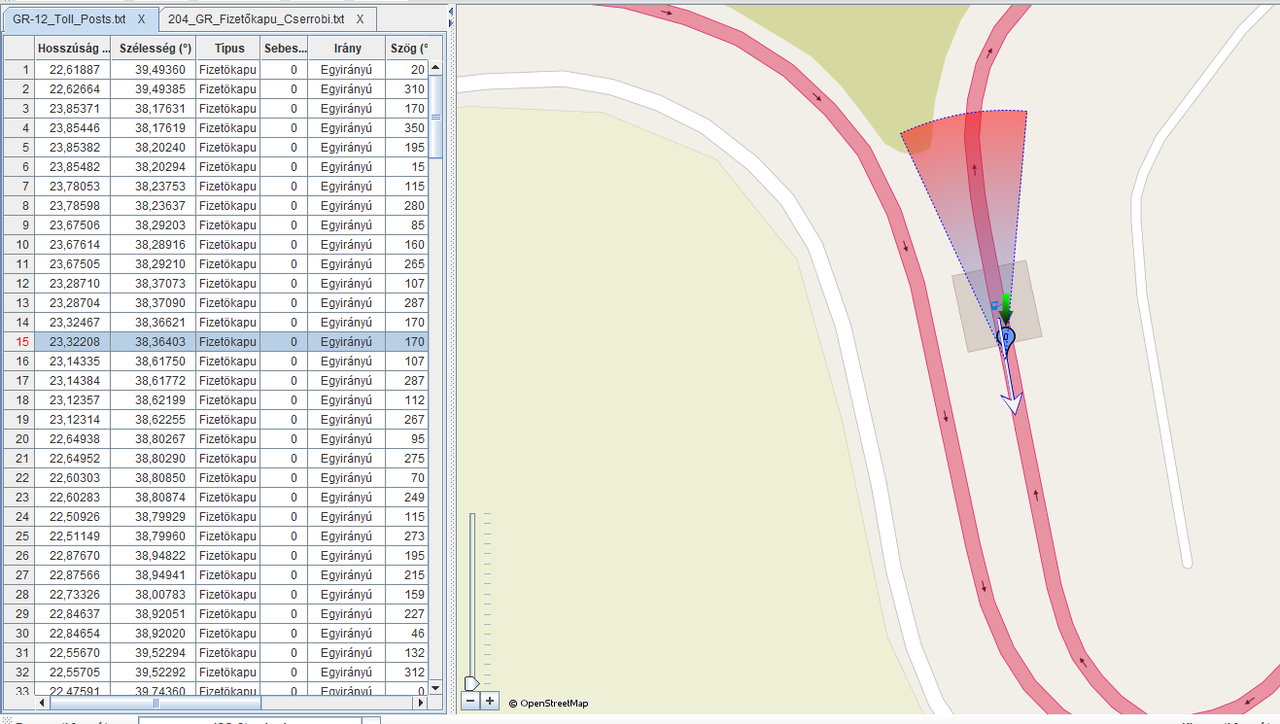Select the latitude cell 38,00783
Image resolution: width=1280 pixels, height=724 pixels.
[152, 595]
